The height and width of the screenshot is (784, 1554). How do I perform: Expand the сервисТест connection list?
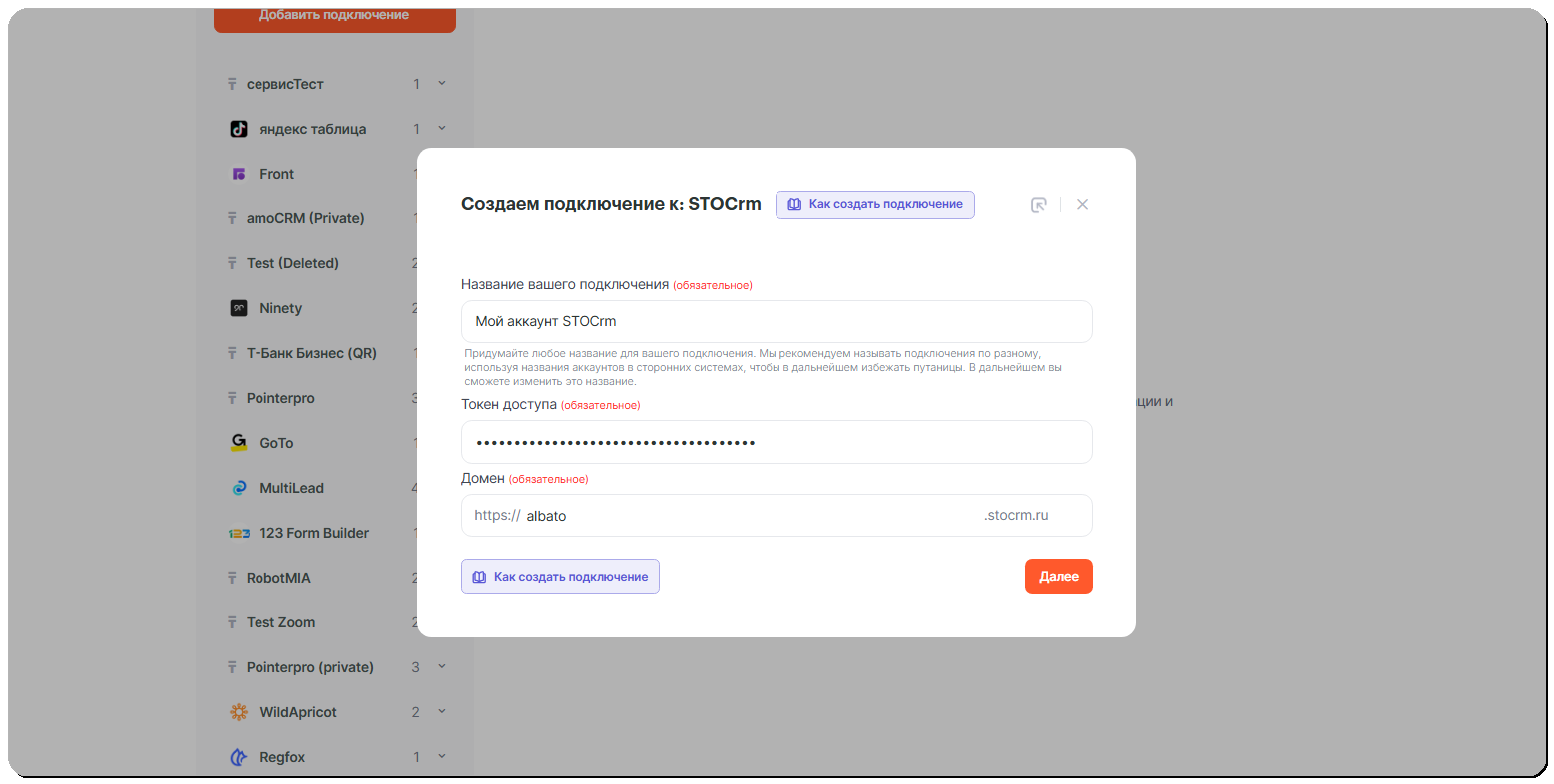coord(441,84)
